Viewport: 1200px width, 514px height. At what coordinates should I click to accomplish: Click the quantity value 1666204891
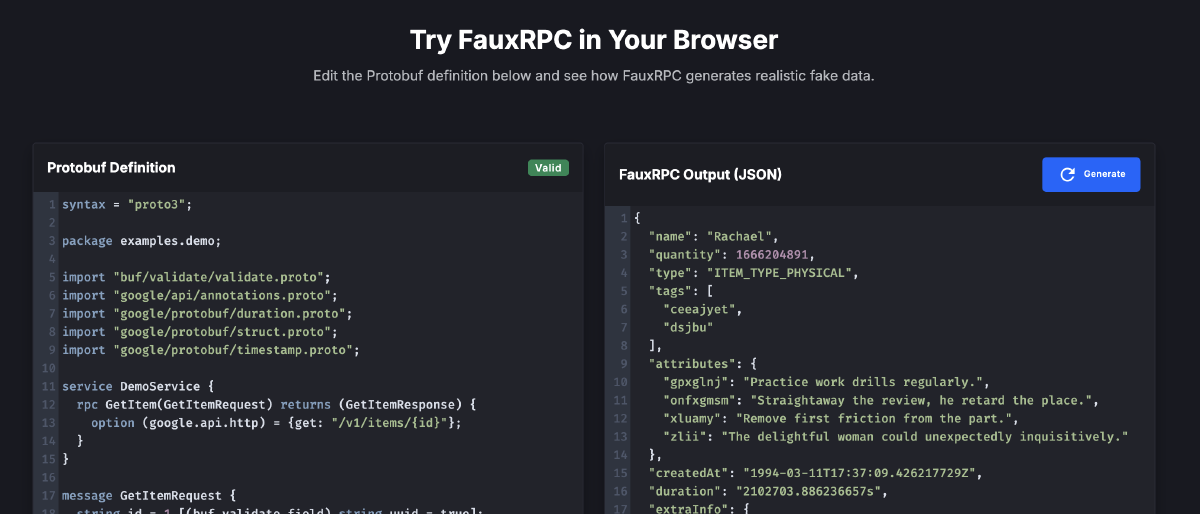(x=774, y=254)
